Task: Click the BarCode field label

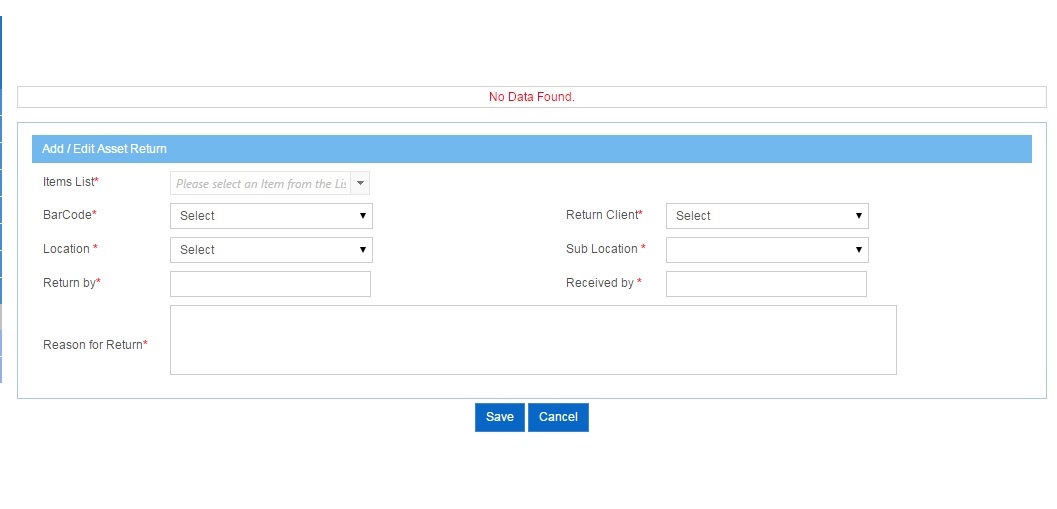Action: 69,214
